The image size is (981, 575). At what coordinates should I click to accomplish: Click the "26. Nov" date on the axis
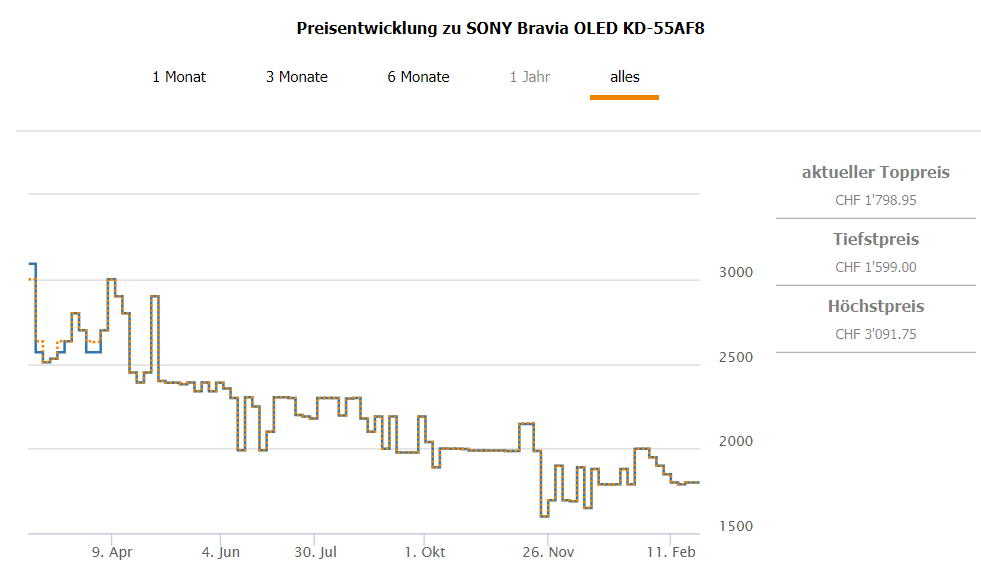(x=548, y=552)
